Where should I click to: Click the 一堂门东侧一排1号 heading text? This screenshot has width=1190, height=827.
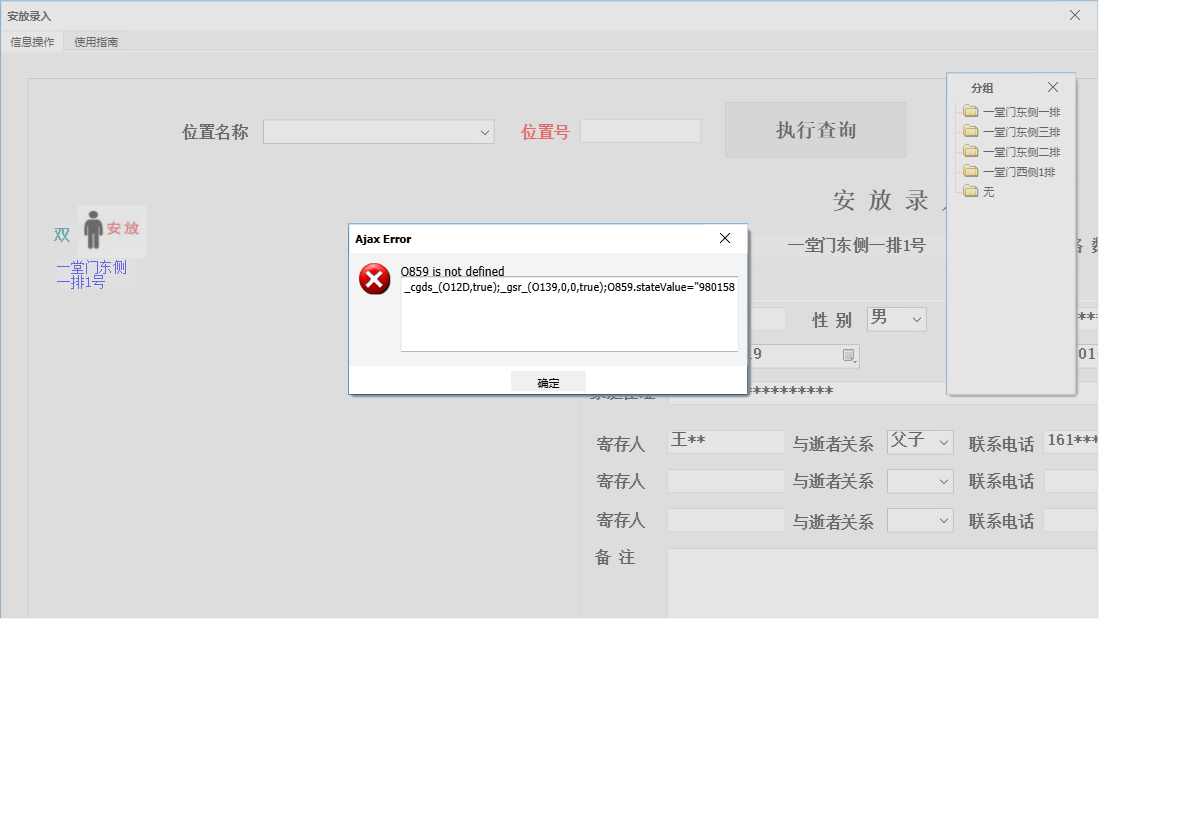tap(856, 245)
